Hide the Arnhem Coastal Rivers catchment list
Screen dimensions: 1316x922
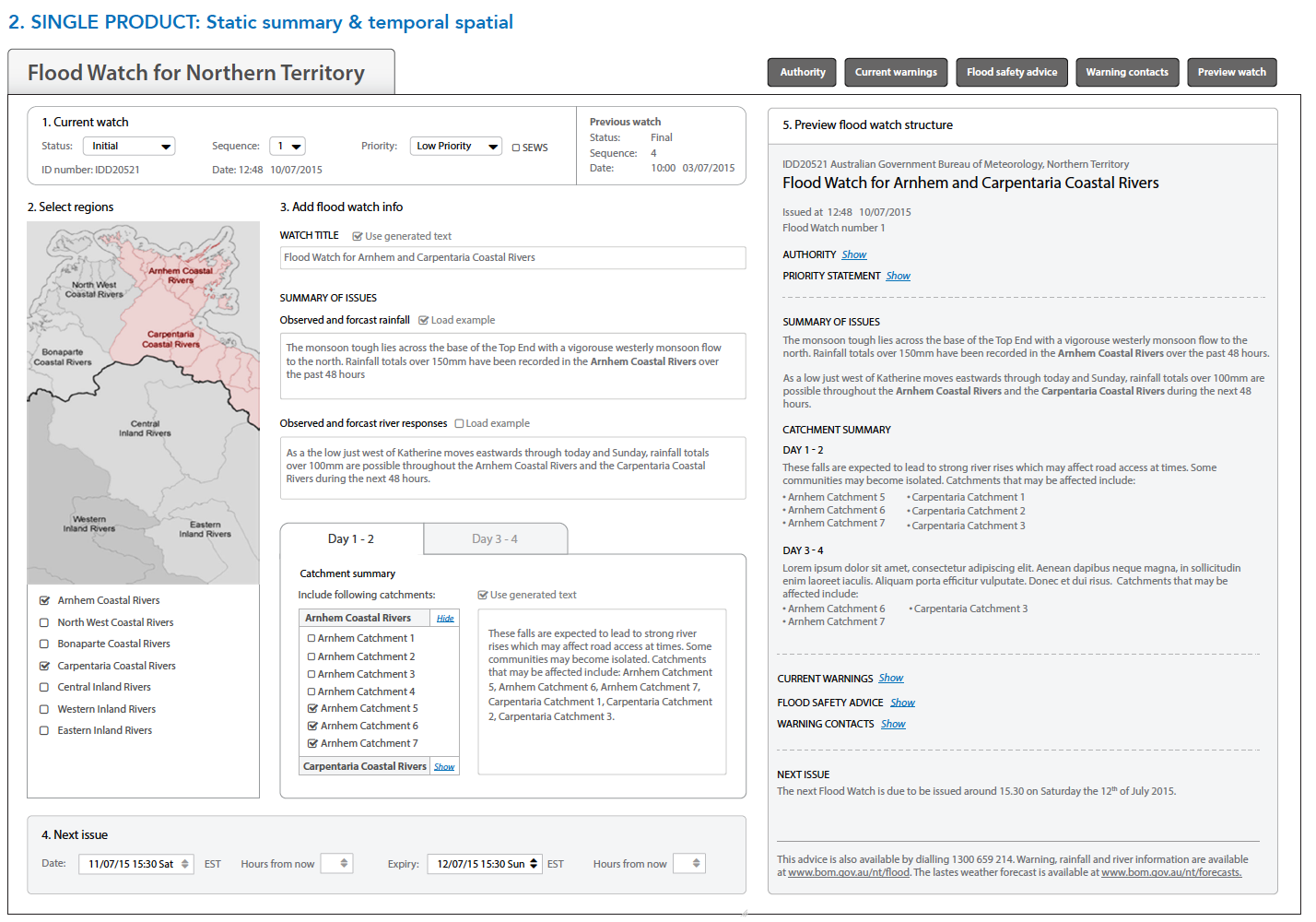[445, 619]
